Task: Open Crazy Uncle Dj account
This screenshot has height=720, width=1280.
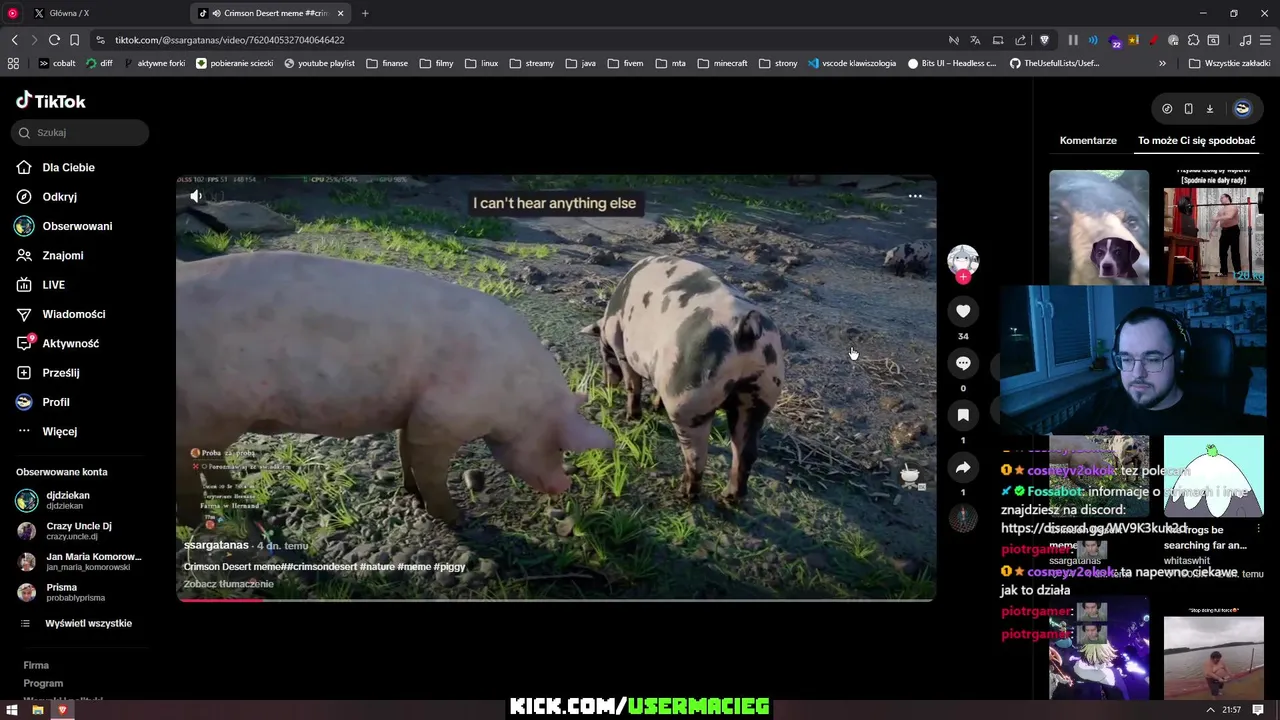Action: point(78,531)
